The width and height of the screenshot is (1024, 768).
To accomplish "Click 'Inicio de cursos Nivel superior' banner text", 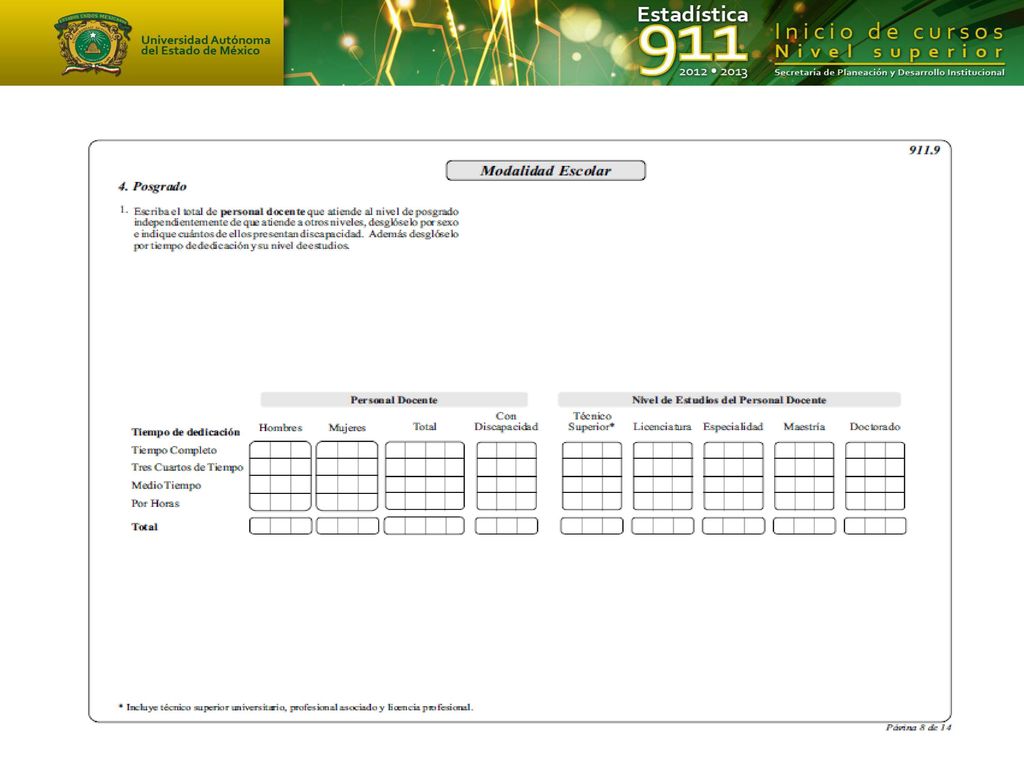I will [889, 41].
